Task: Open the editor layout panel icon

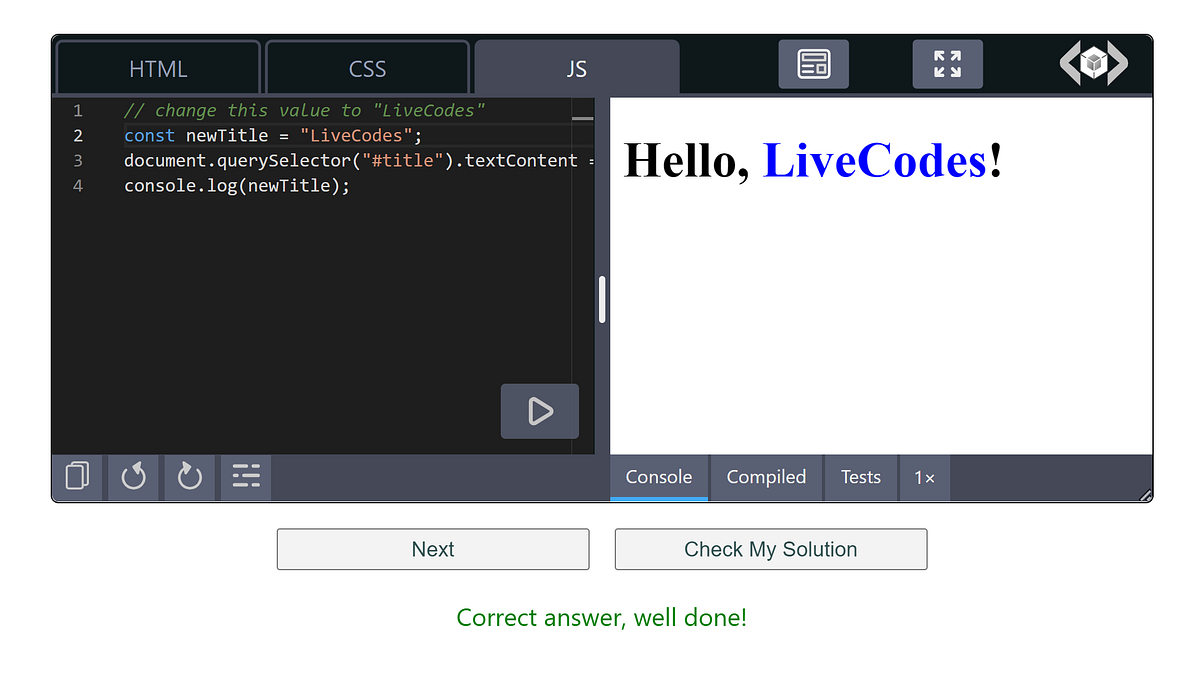Action: [813, 63]
